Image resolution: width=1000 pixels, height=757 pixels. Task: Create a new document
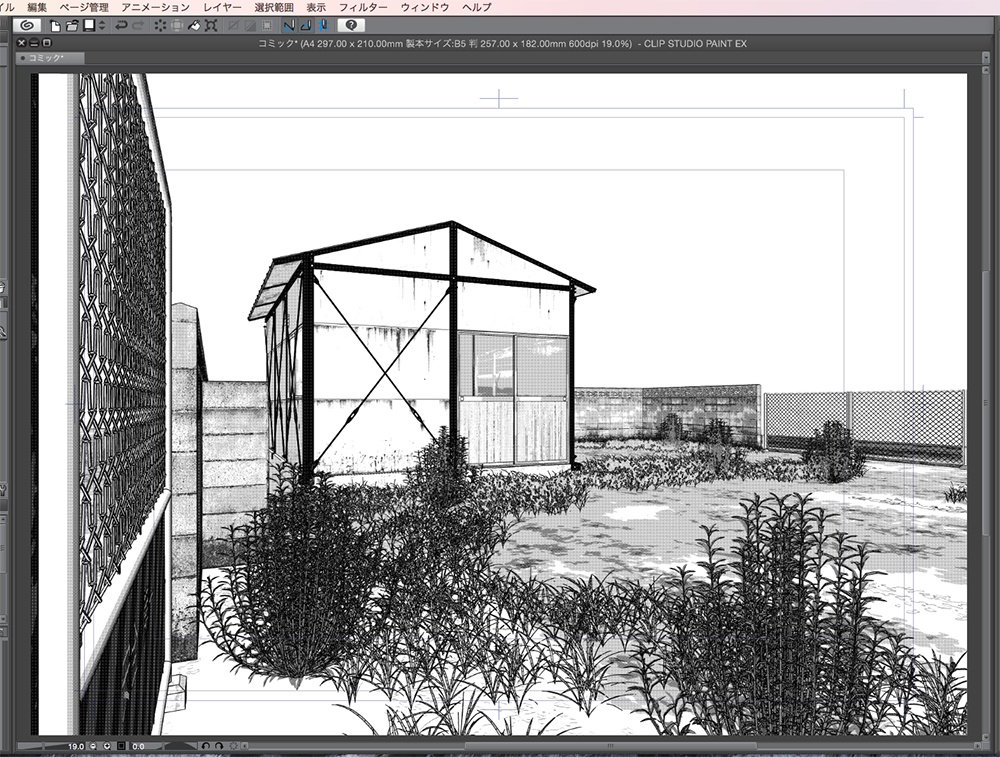coord(55,26)
